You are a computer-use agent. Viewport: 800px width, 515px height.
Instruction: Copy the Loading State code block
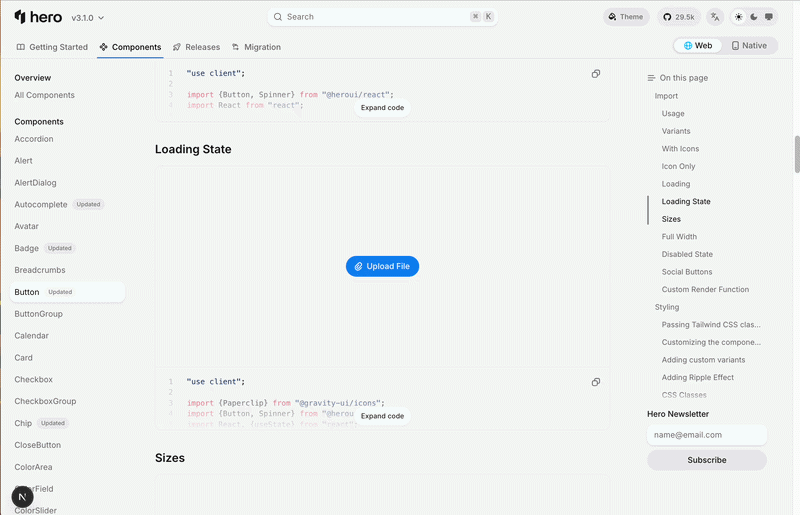coord(595,382)
